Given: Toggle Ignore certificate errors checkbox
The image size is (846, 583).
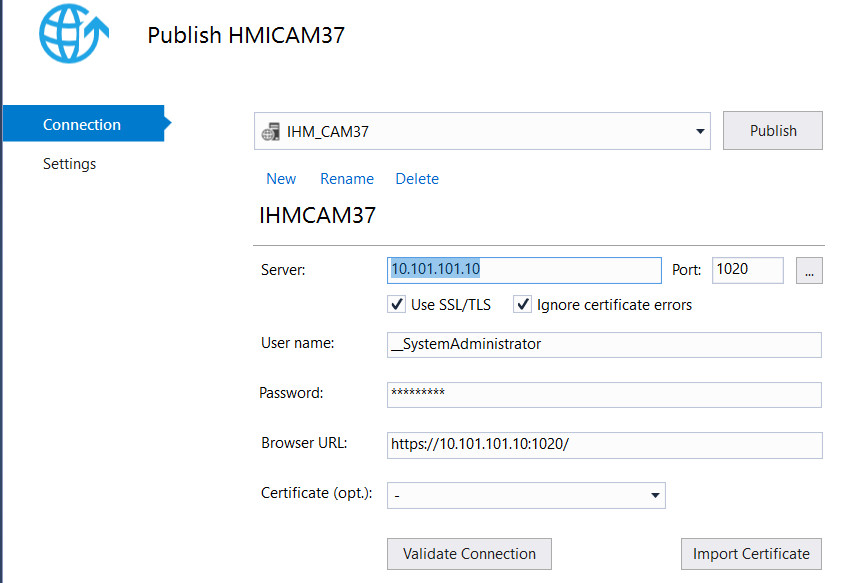Looking at the screenshot, I should click(x=523, y=305).
